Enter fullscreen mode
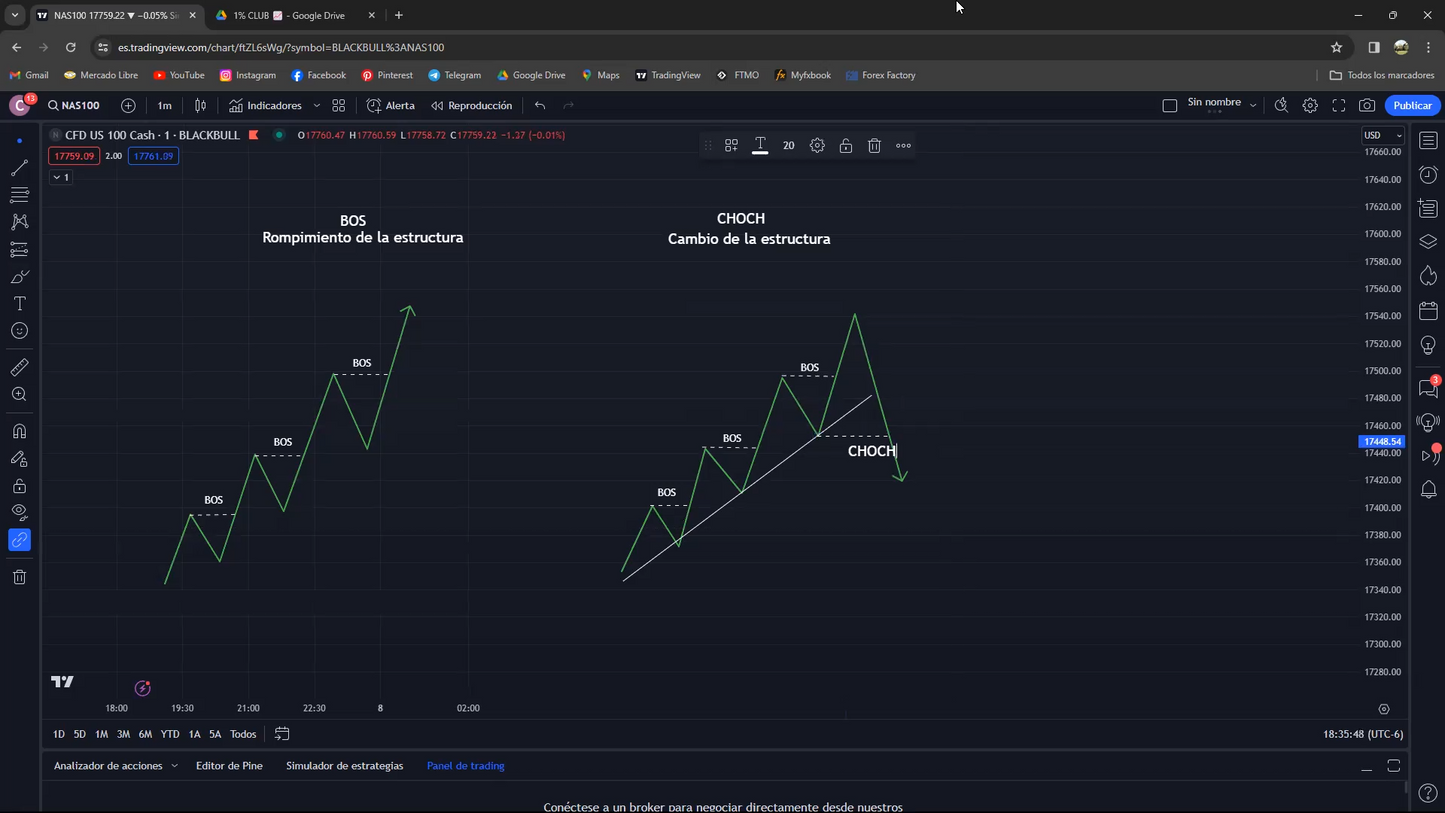Screen dimensions: 1445x813 coord(1339,106)
